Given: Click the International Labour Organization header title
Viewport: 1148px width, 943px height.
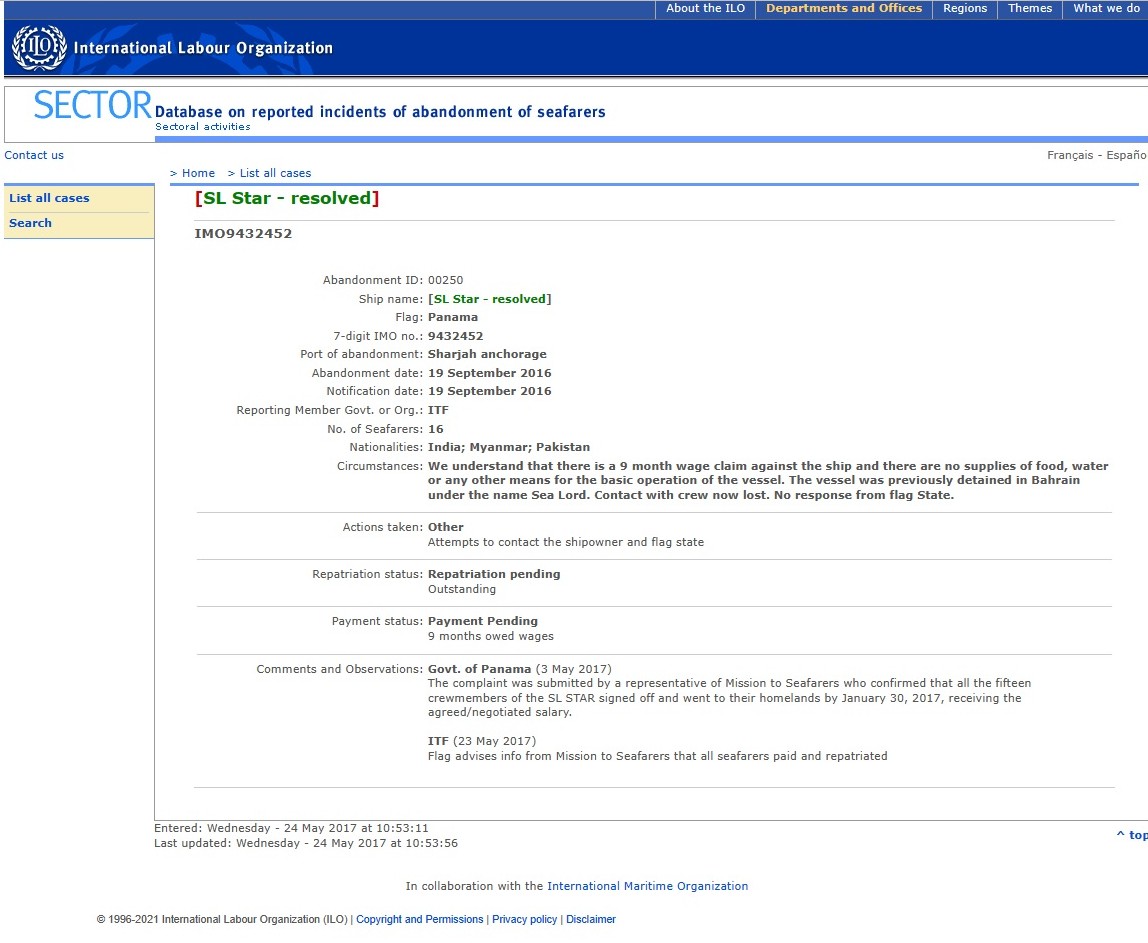Looking at the screenshot, I should pyautogui.click(x=203, y=48).
